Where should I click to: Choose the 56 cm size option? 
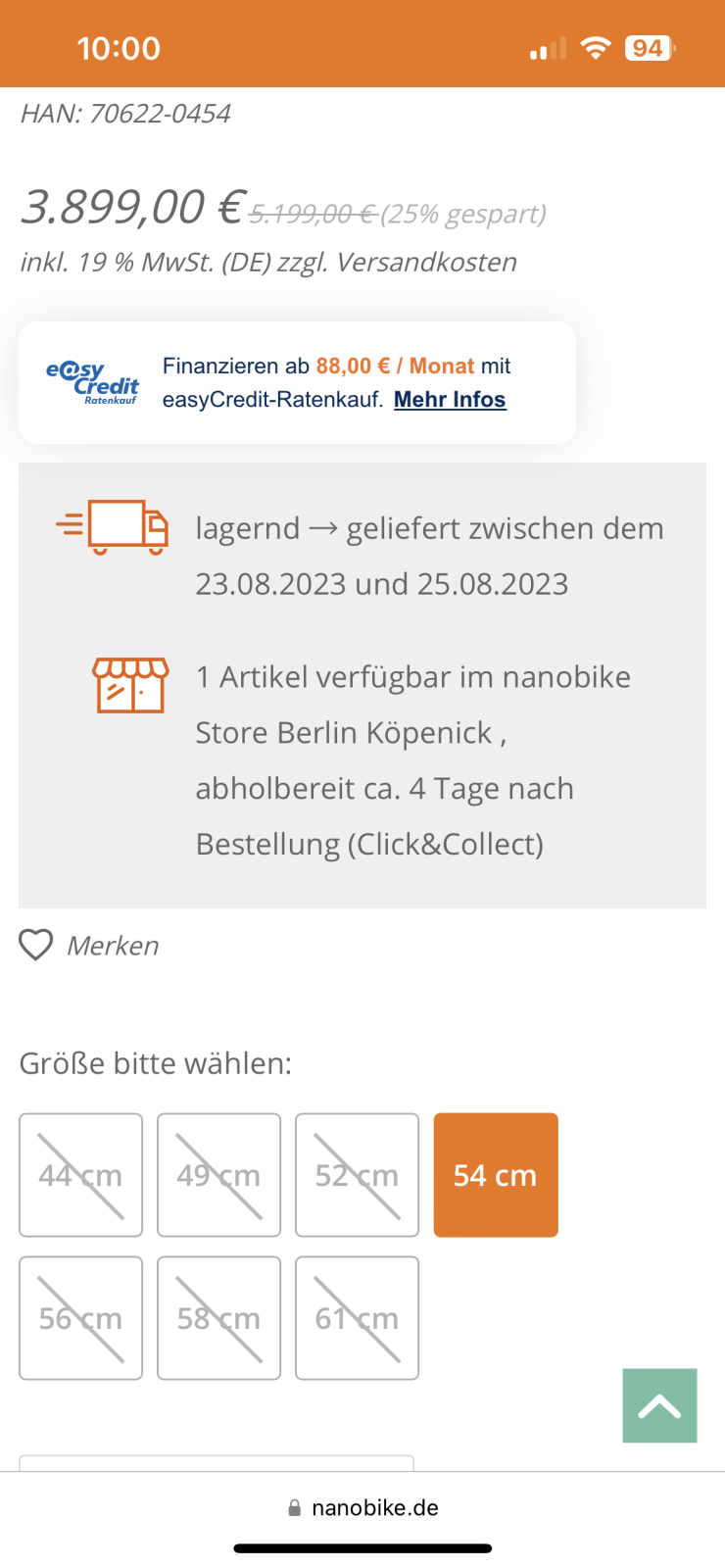point(80,1318)
